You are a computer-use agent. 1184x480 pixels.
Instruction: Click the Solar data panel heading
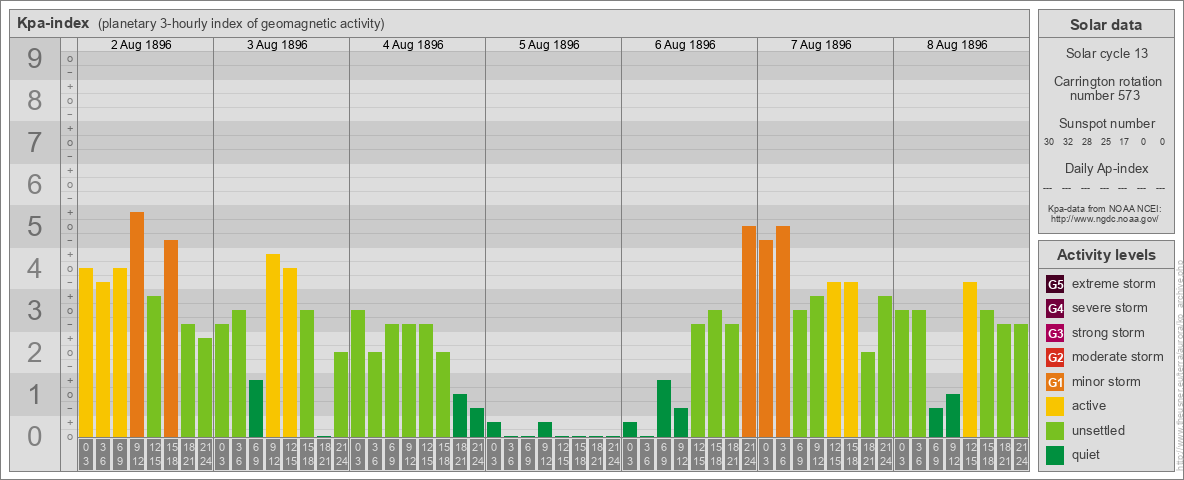click(x=1106, y=24)
